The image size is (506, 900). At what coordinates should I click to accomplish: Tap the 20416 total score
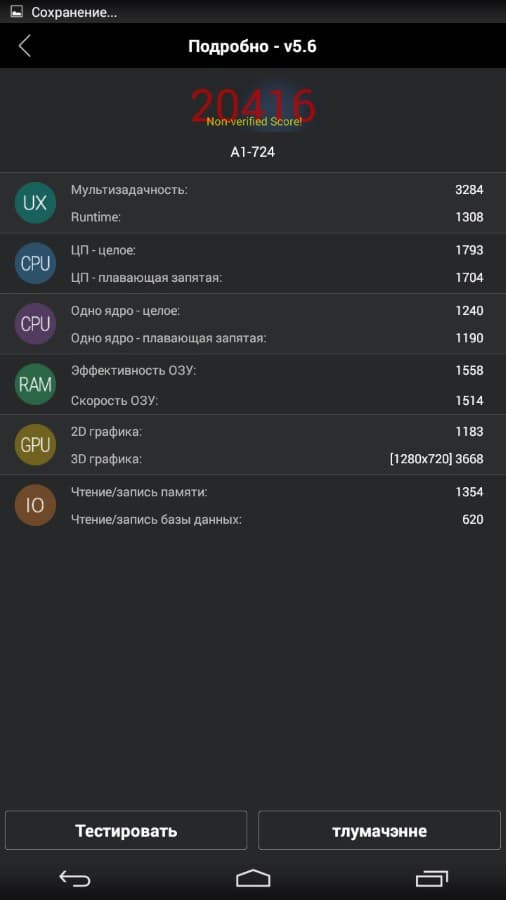[x=253, y=106]
